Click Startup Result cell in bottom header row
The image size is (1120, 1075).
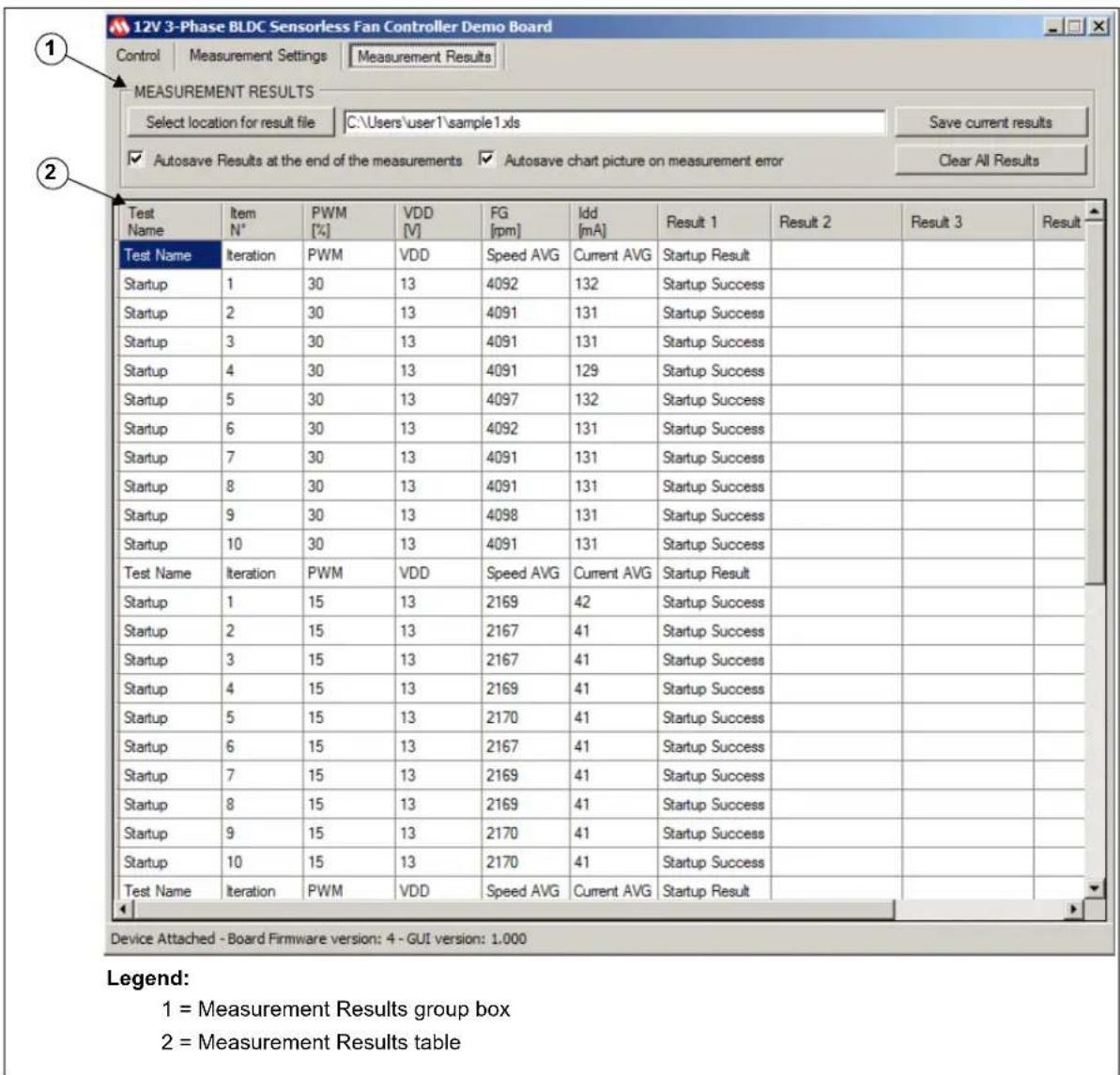713,890
